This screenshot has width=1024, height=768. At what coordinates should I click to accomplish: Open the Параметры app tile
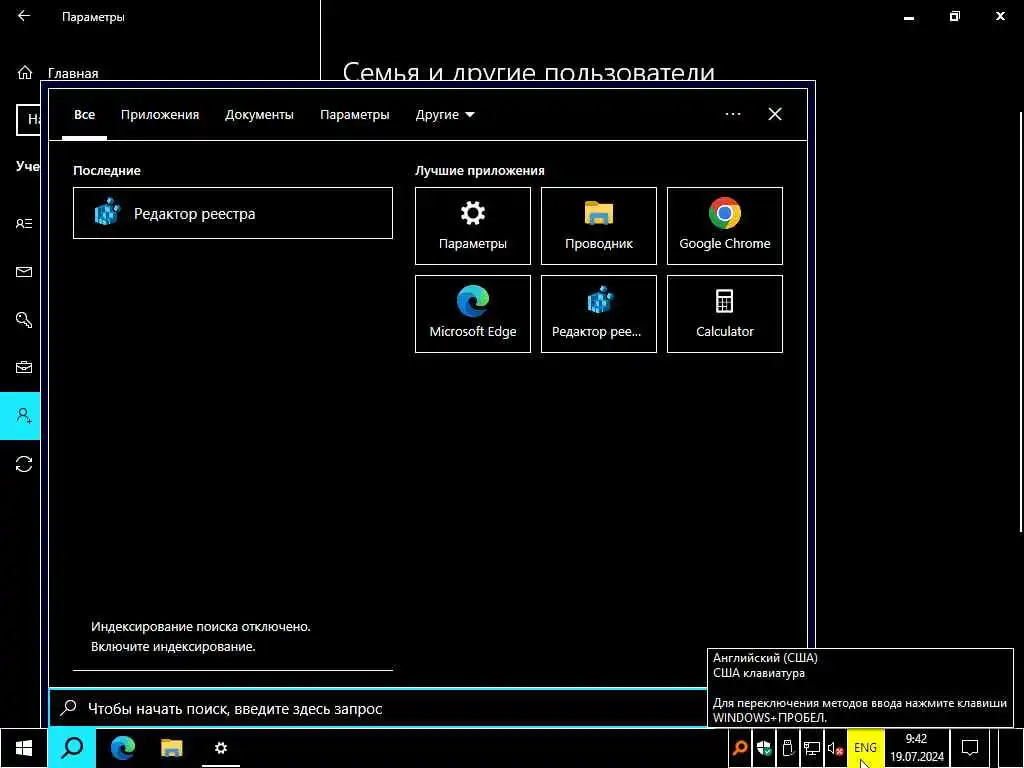tap(473, 226)
